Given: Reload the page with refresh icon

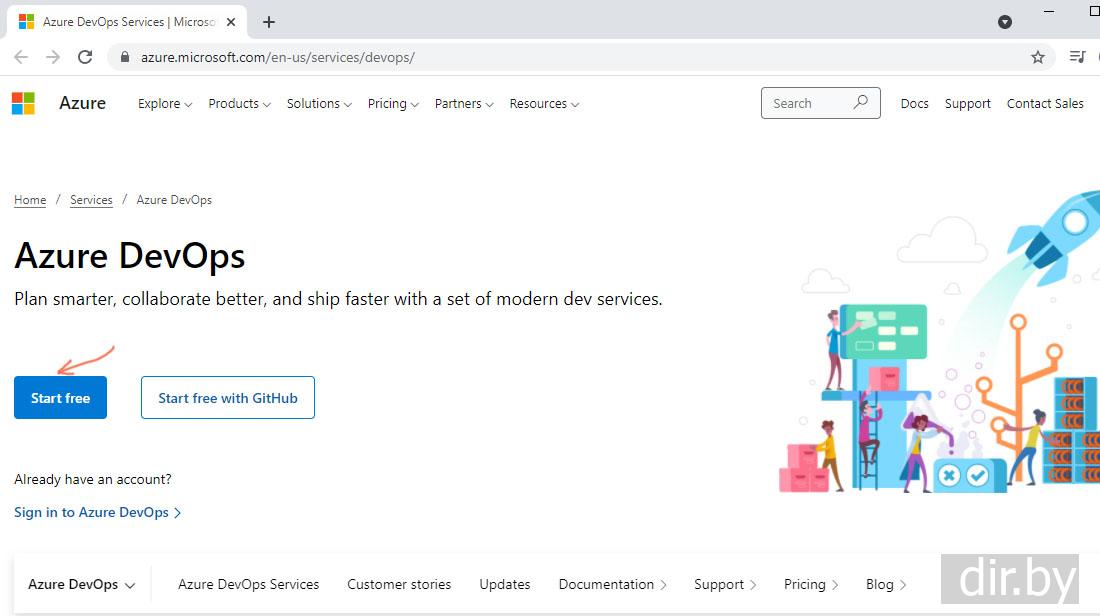Looking at the screenshot, I should tap(85, 57).
